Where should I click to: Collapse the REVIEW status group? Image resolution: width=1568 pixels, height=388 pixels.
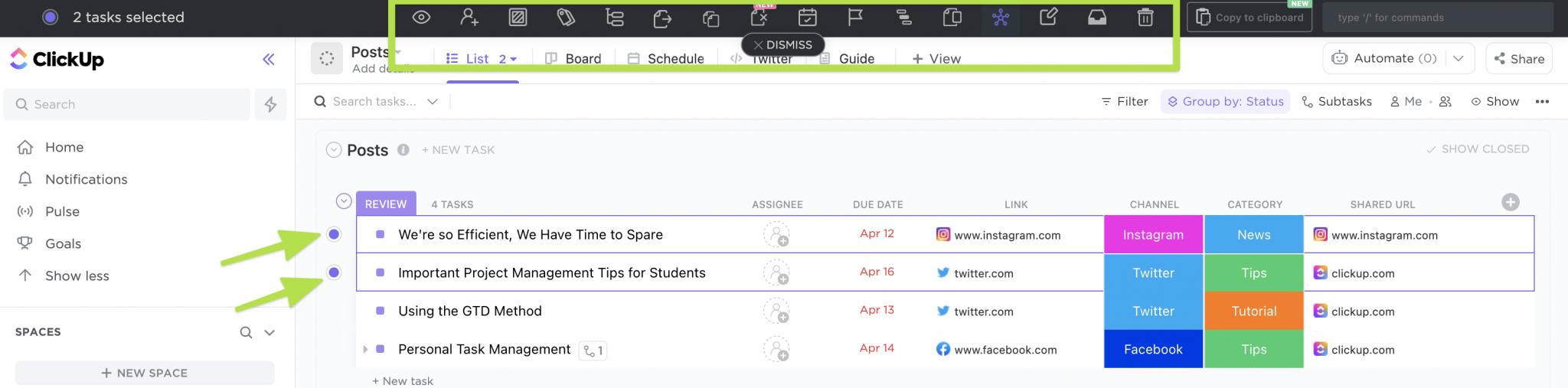pos(344,201)
